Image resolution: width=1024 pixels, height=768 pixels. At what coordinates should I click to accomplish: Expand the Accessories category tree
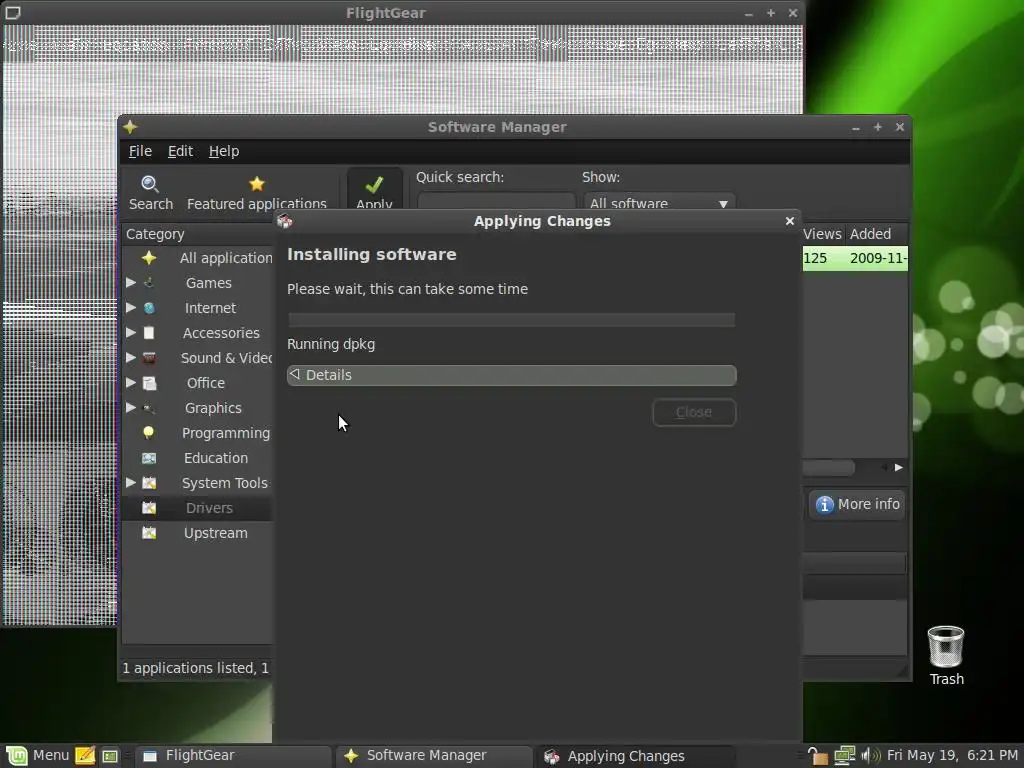pyautogui.click(x=131, y=332)
